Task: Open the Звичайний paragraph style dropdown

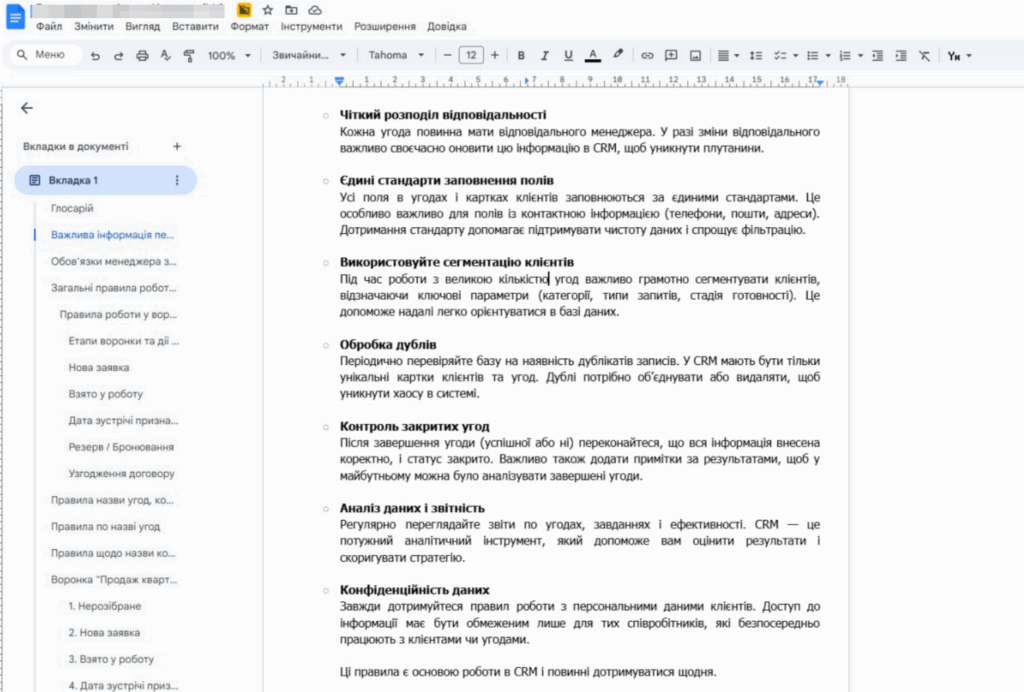Action: coord(309,56)
